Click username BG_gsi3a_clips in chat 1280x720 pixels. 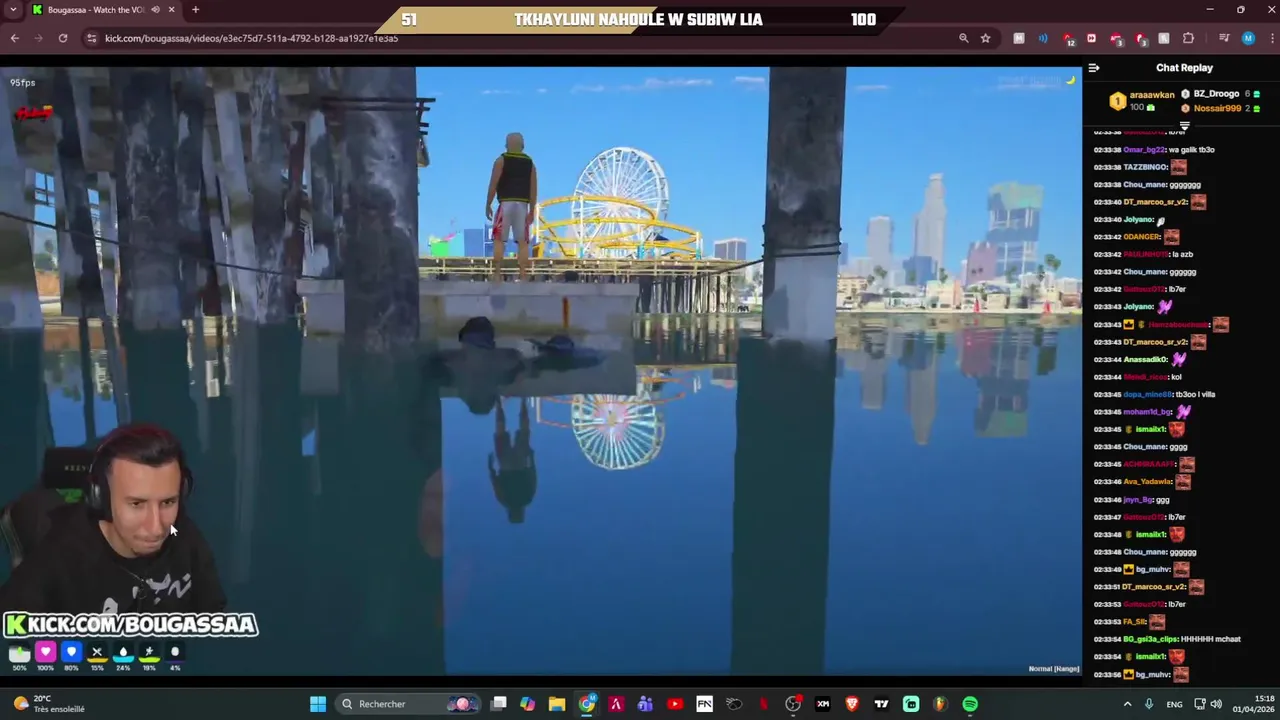click(x=1150, y=639)
